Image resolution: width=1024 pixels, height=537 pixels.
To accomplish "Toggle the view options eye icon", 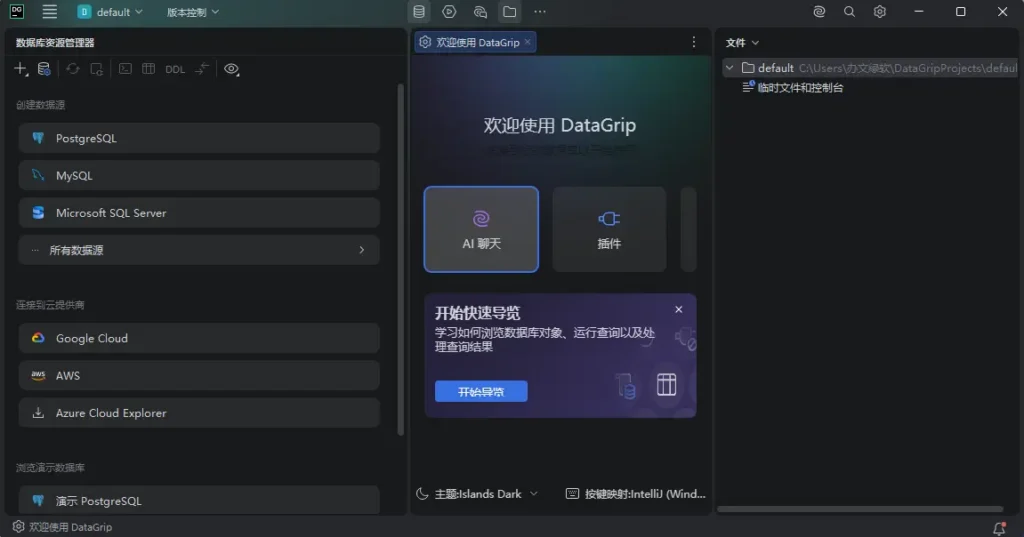I will [231, 69].
